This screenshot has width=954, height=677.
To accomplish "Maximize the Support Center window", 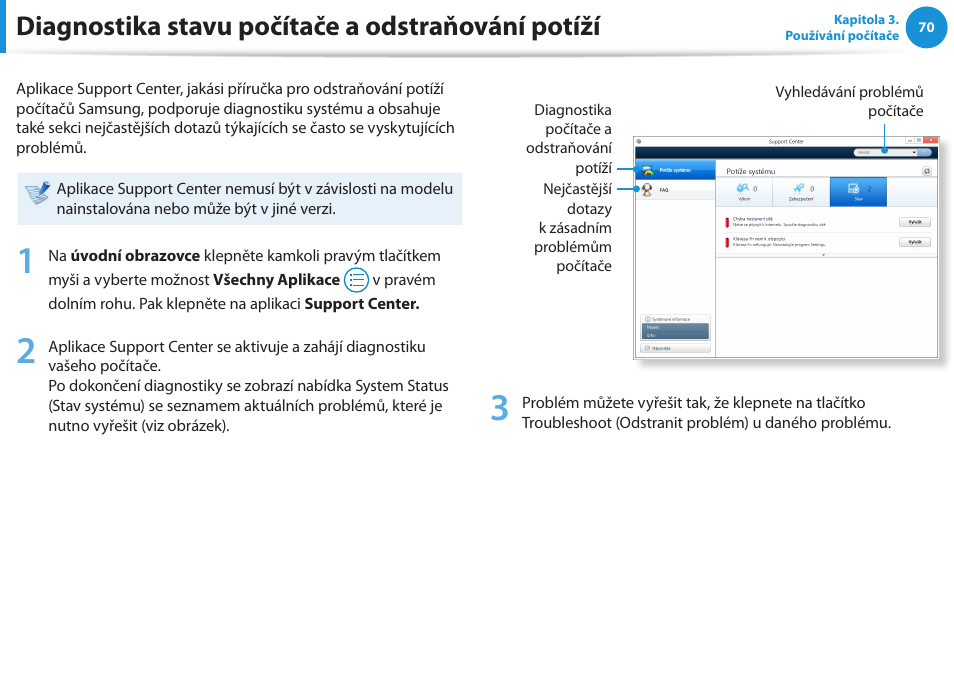I will click(x=918, y=141).
